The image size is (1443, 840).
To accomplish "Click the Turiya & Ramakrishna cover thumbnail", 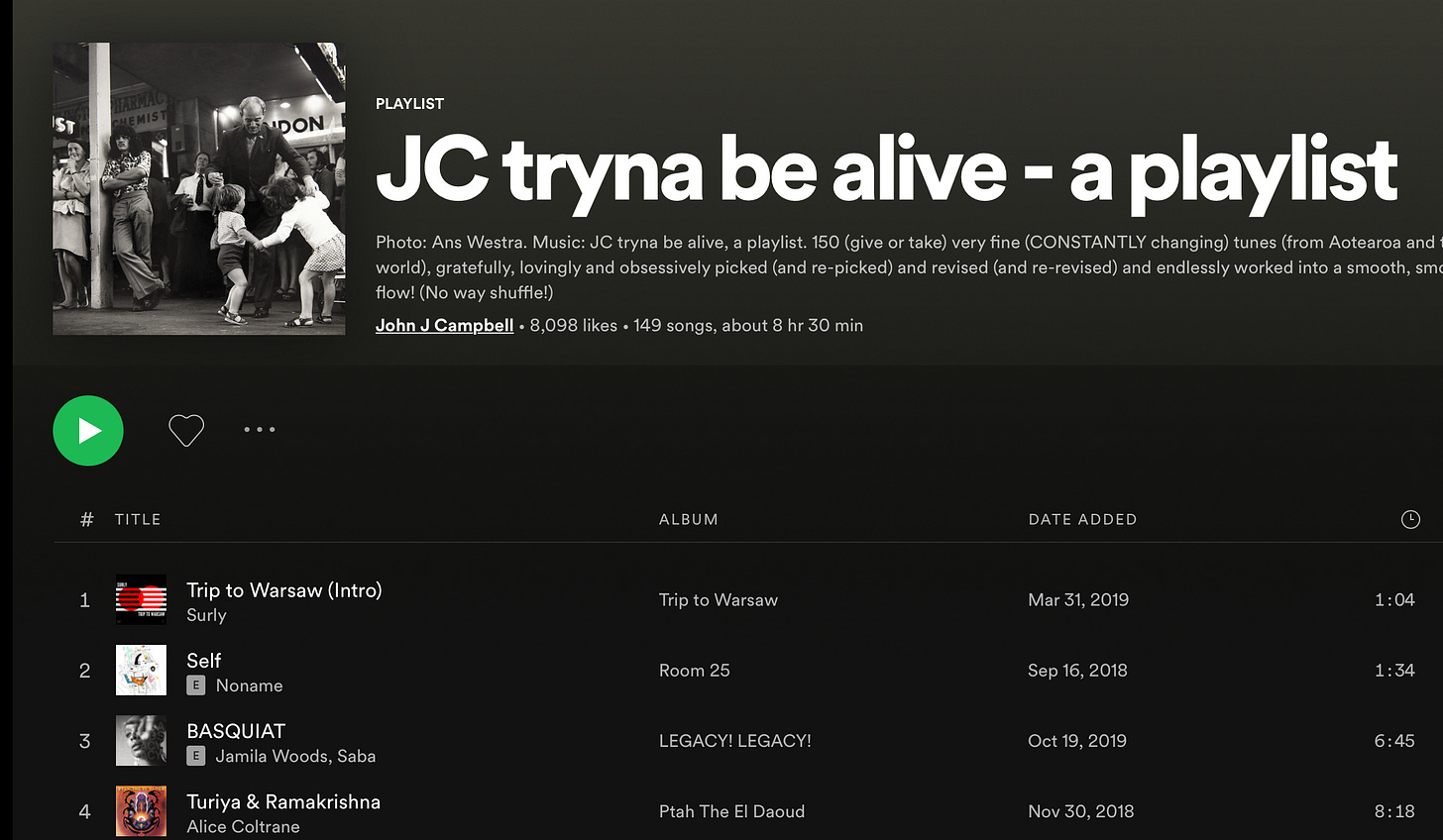I will tap(141, 811).
